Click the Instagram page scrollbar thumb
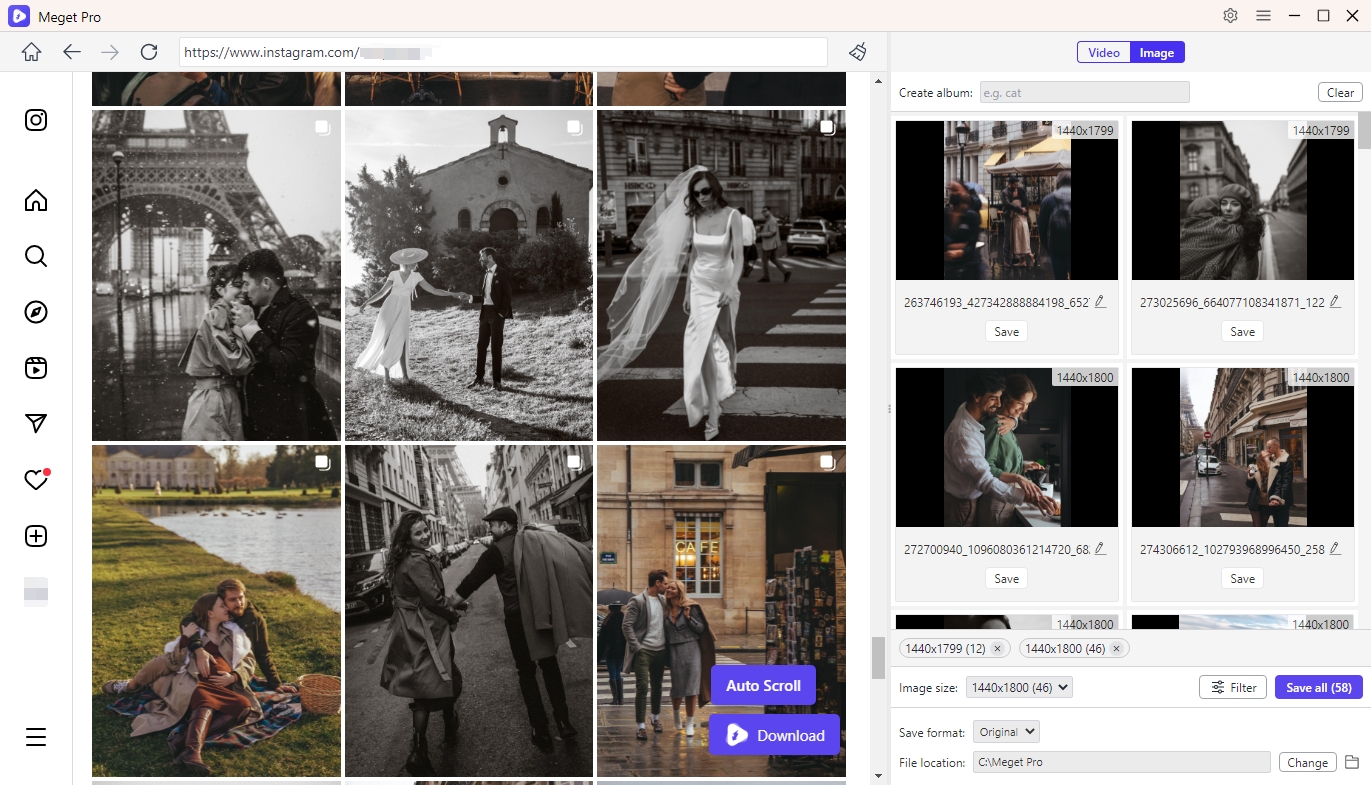 (878, 658)
